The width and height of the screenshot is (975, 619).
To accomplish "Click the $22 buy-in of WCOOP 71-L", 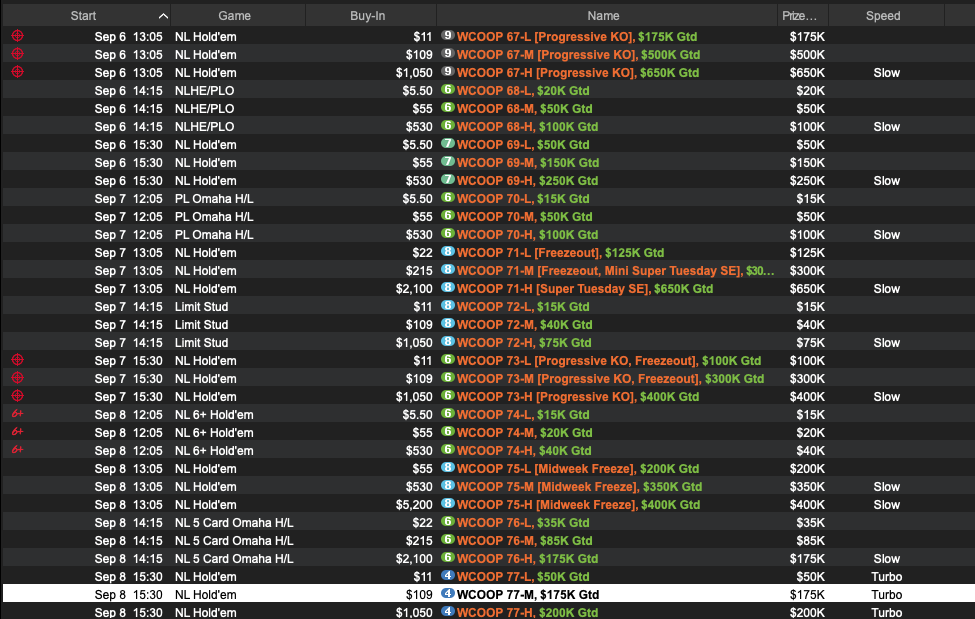I will click(x=422, y=253).
